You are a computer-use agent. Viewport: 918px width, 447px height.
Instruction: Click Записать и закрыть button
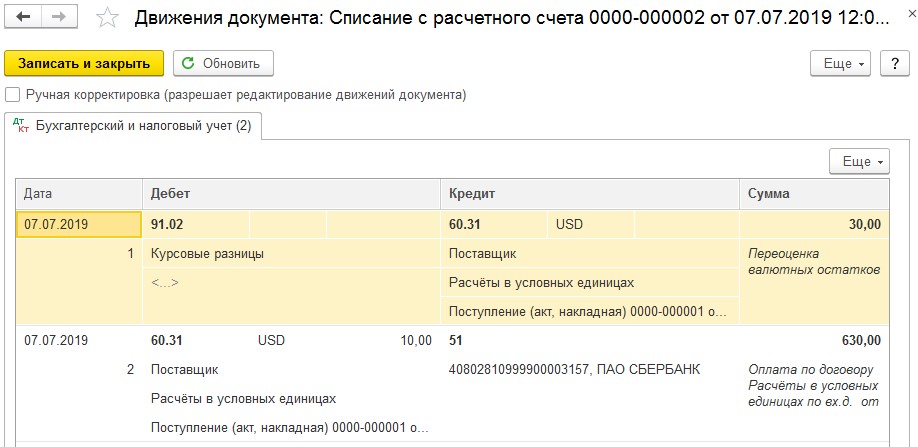[84, 63]
